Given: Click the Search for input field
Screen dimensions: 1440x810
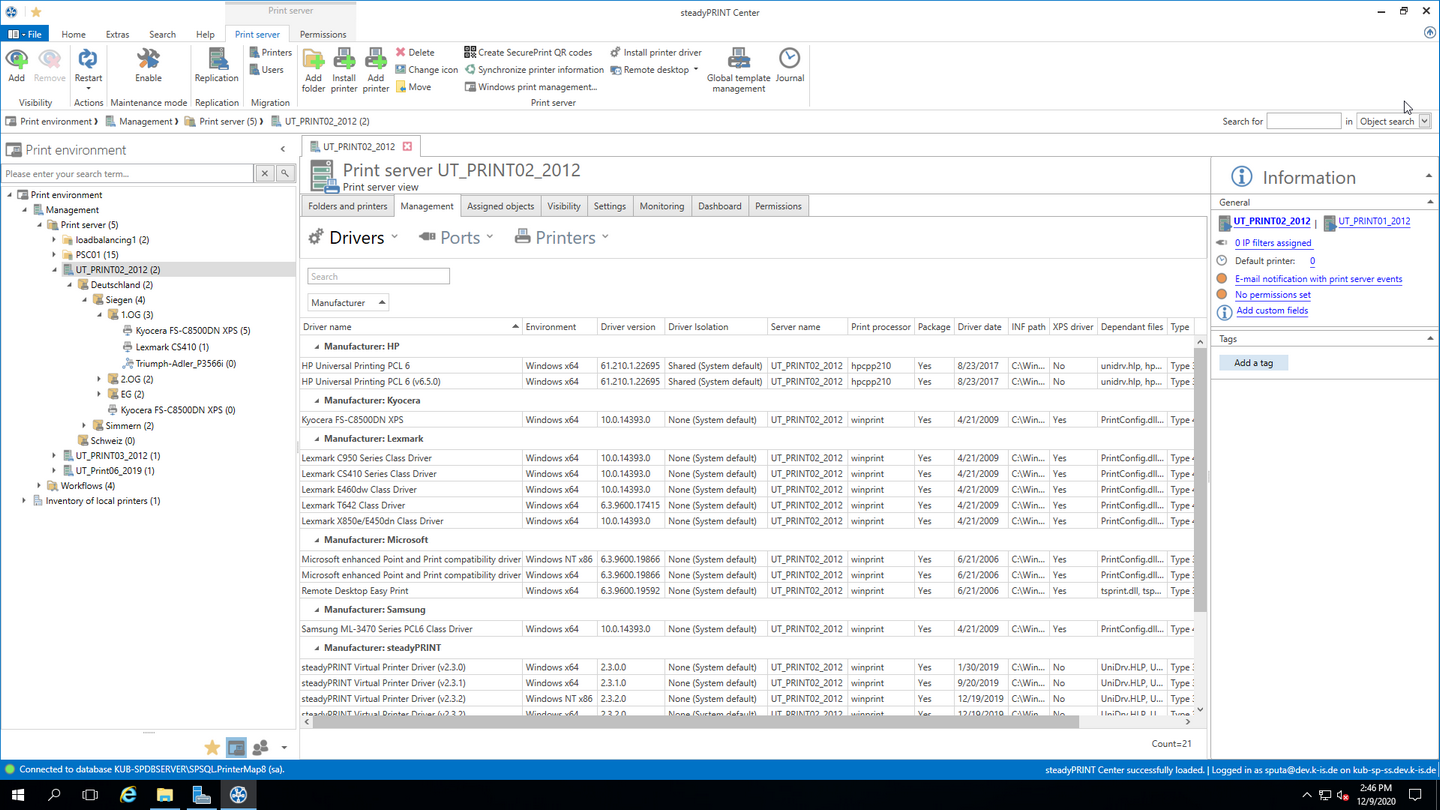Looking at the screenshot, I should [x=1303, y=121].
